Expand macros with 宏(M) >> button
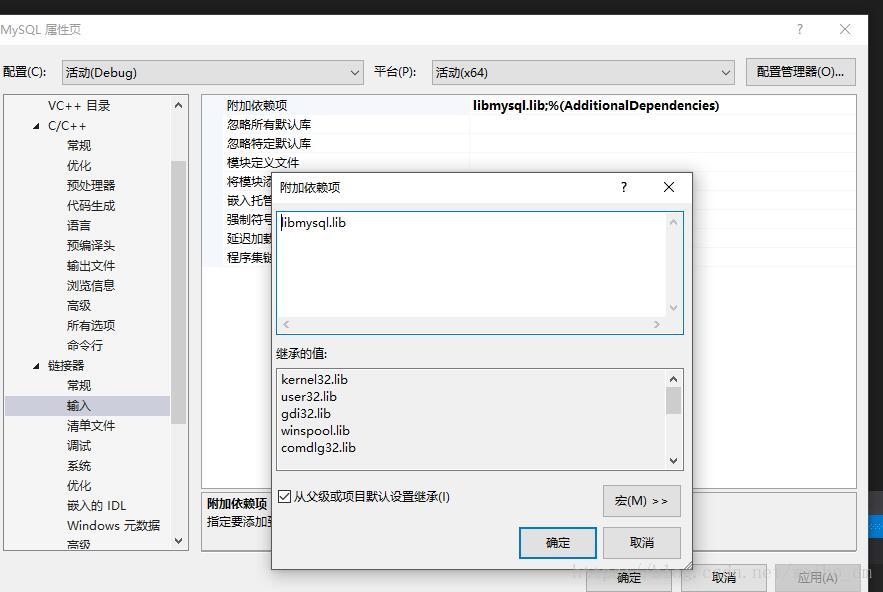Image resolution: width=883 pixels, height=592 pixels. 641,501
